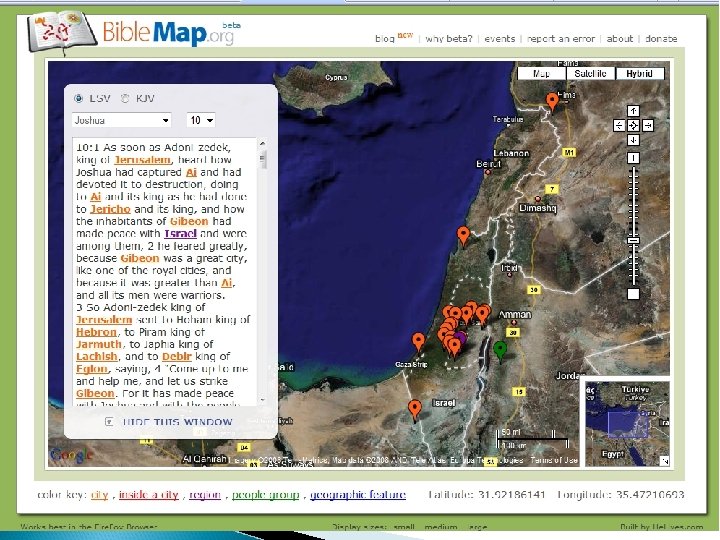The height and width of the screenshot is (540, 720).
Task: Pan the map up with the arrow
Action: [x=633, y=111]
